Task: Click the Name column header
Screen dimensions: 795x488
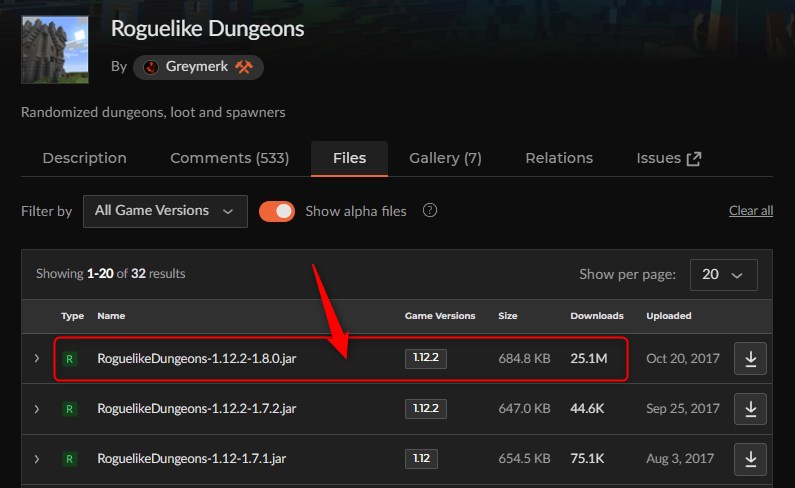Action: click(111, 316)
